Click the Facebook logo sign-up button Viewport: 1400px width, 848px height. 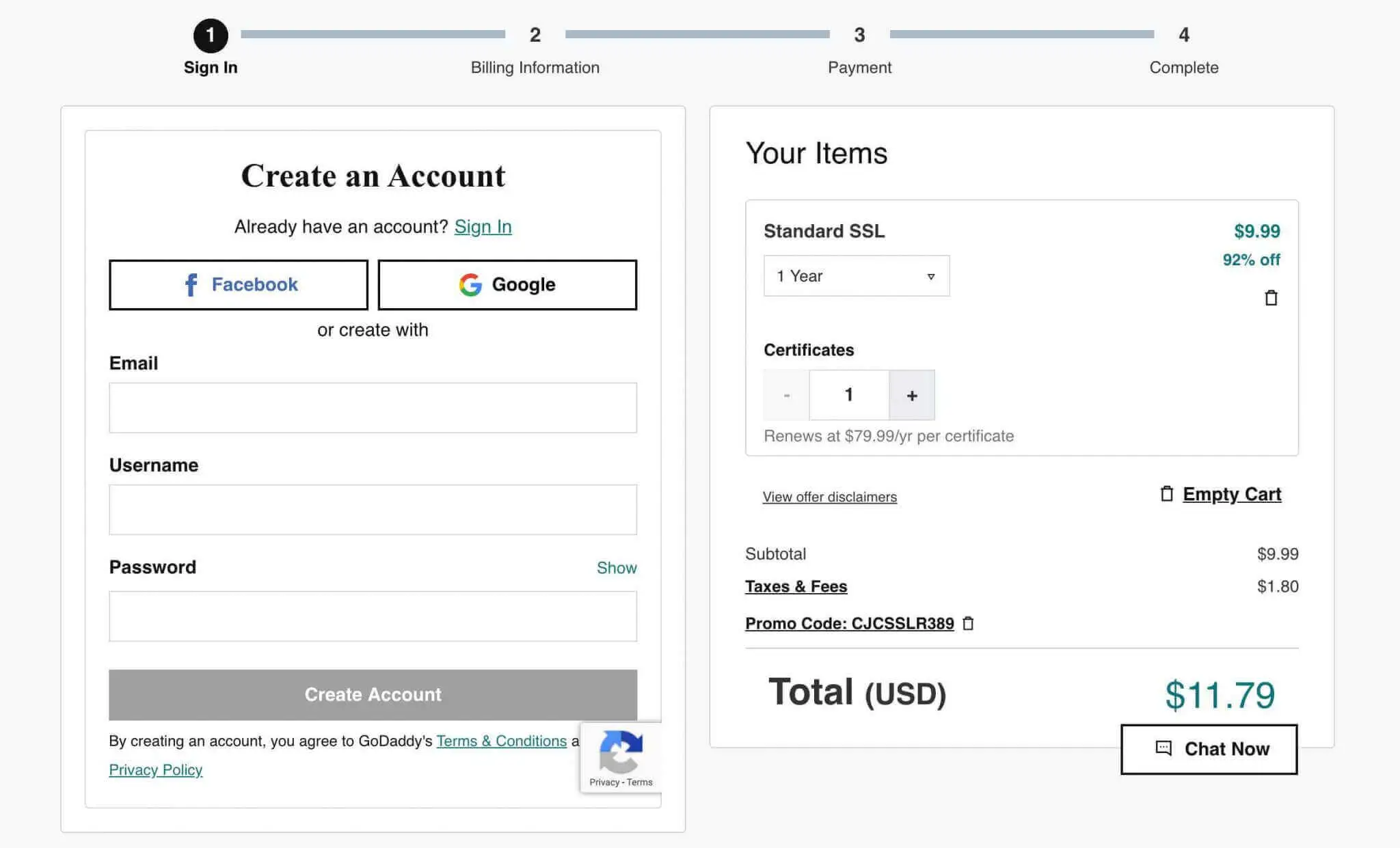click(x=239, y=284)
